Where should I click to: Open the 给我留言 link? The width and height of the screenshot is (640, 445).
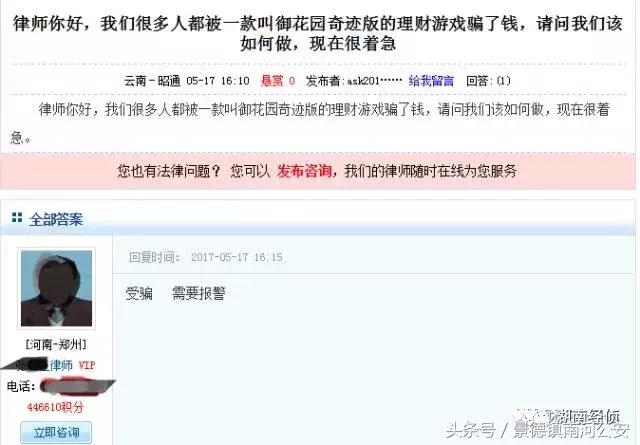click(x=431, y=81)
